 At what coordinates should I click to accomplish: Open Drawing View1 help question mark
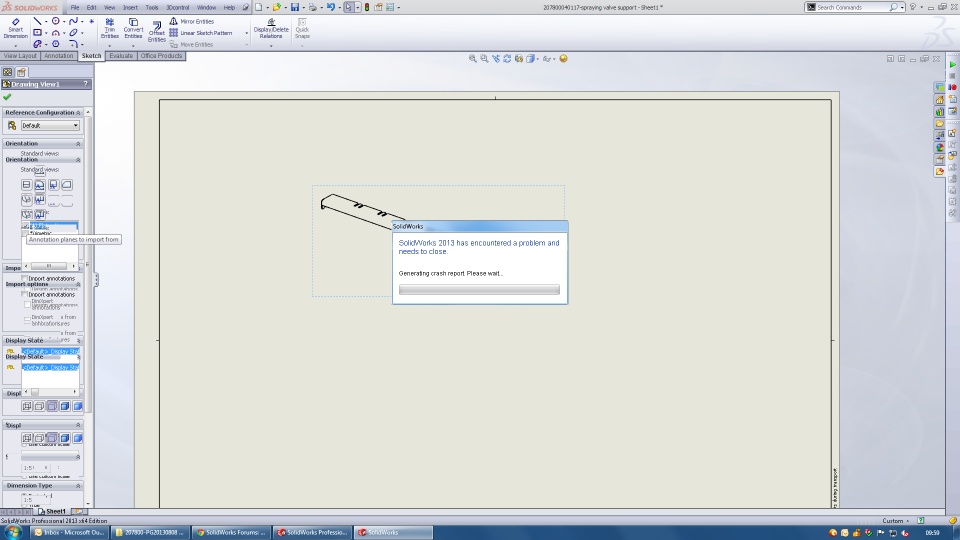(x=85, y=84)
